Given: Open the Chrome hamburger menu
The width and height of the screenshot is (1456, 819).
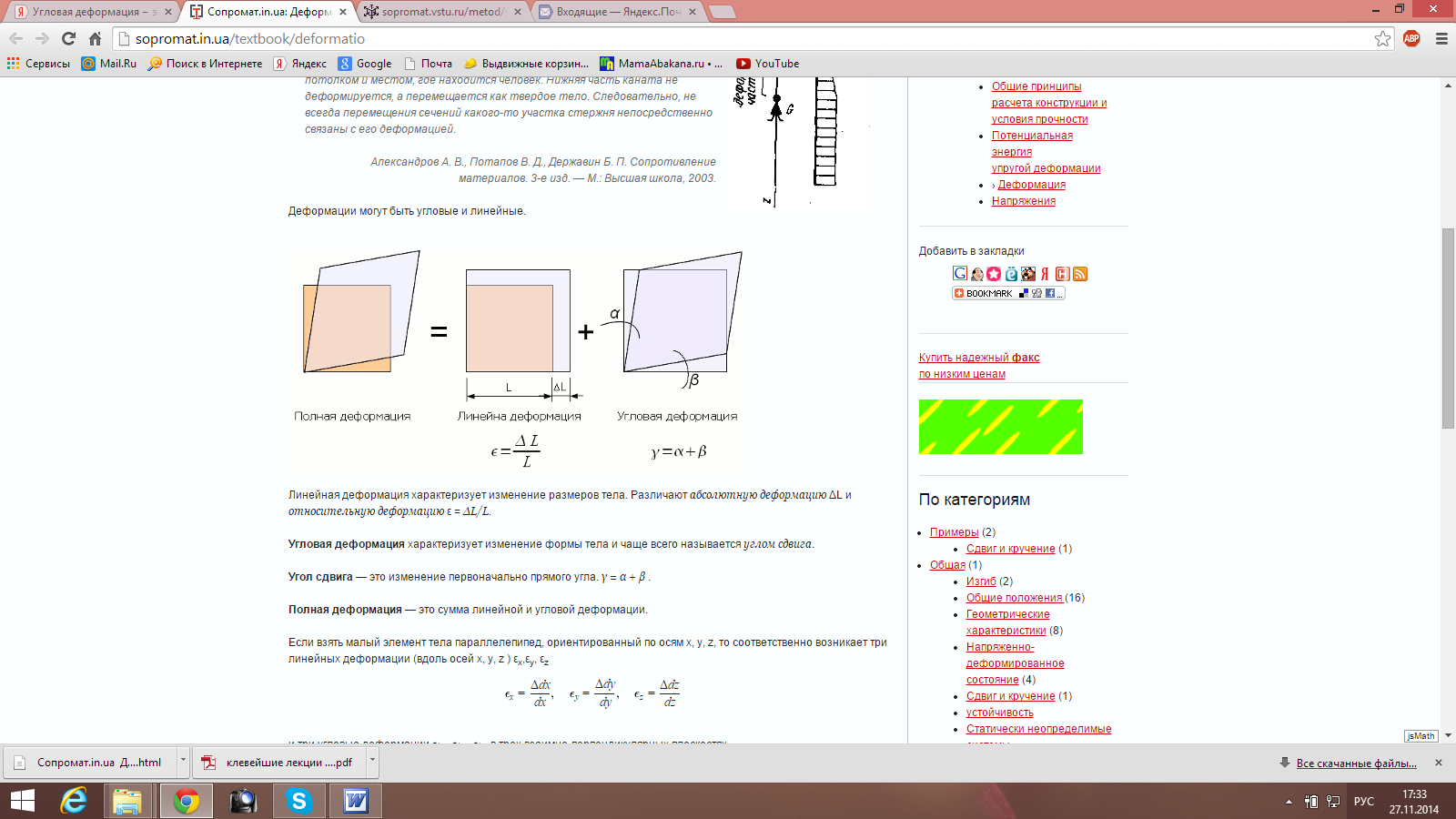Looking at the screenshot, I should click(1441, 38).
